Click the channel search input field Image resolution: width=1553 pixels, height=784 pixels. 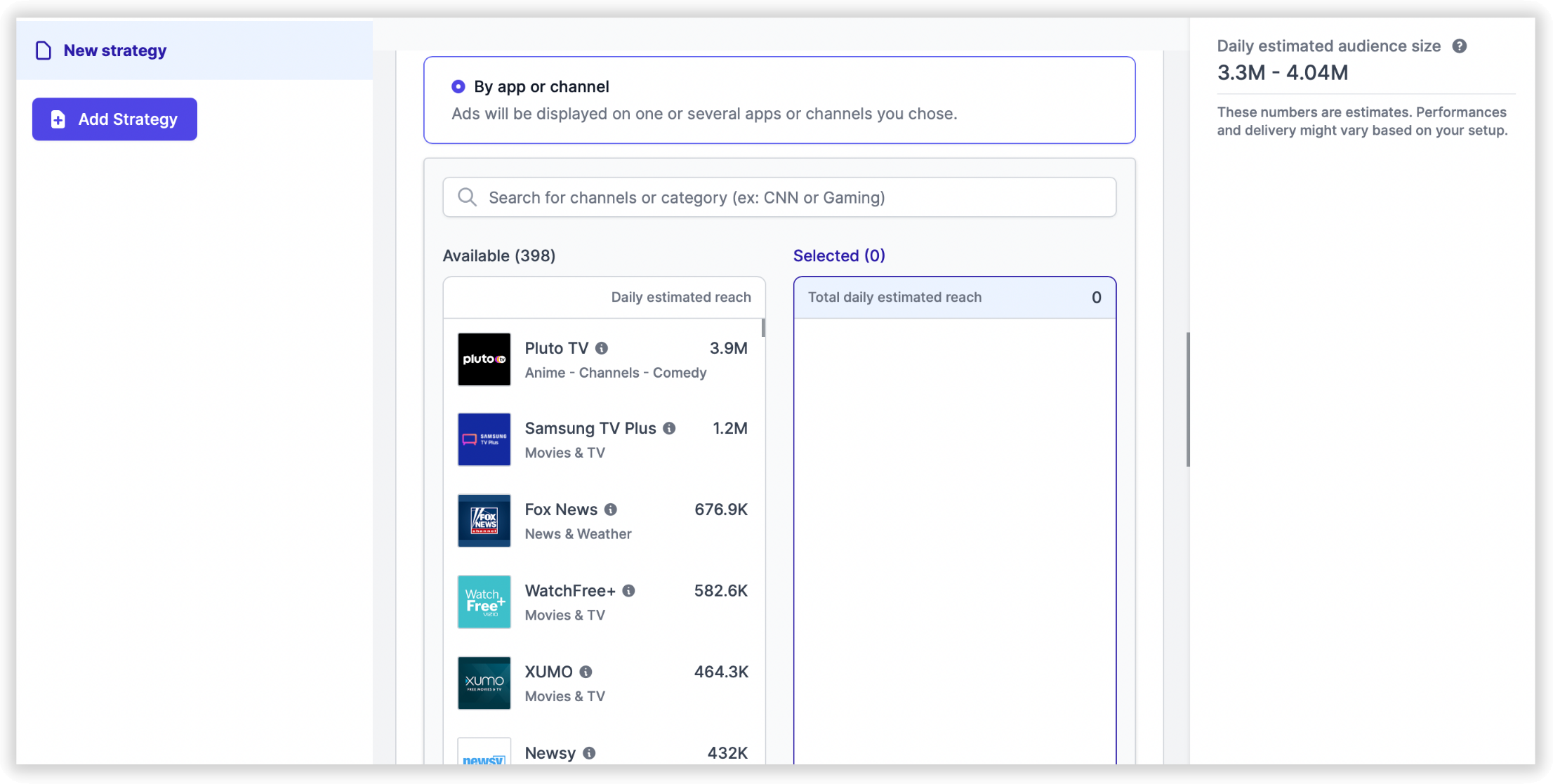[779, 197]
